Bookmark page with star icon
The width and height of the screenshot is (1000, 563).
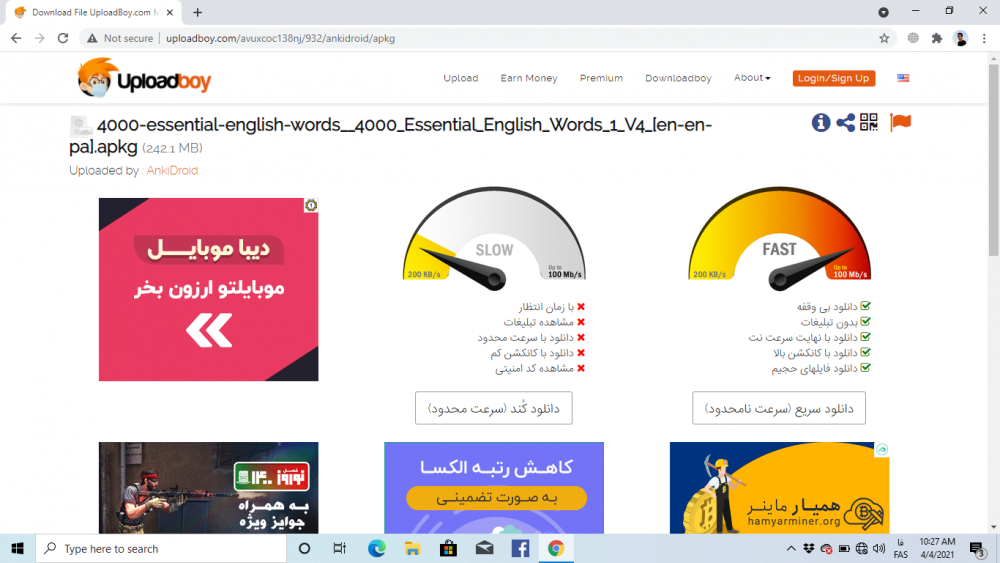tap(884, 38)
